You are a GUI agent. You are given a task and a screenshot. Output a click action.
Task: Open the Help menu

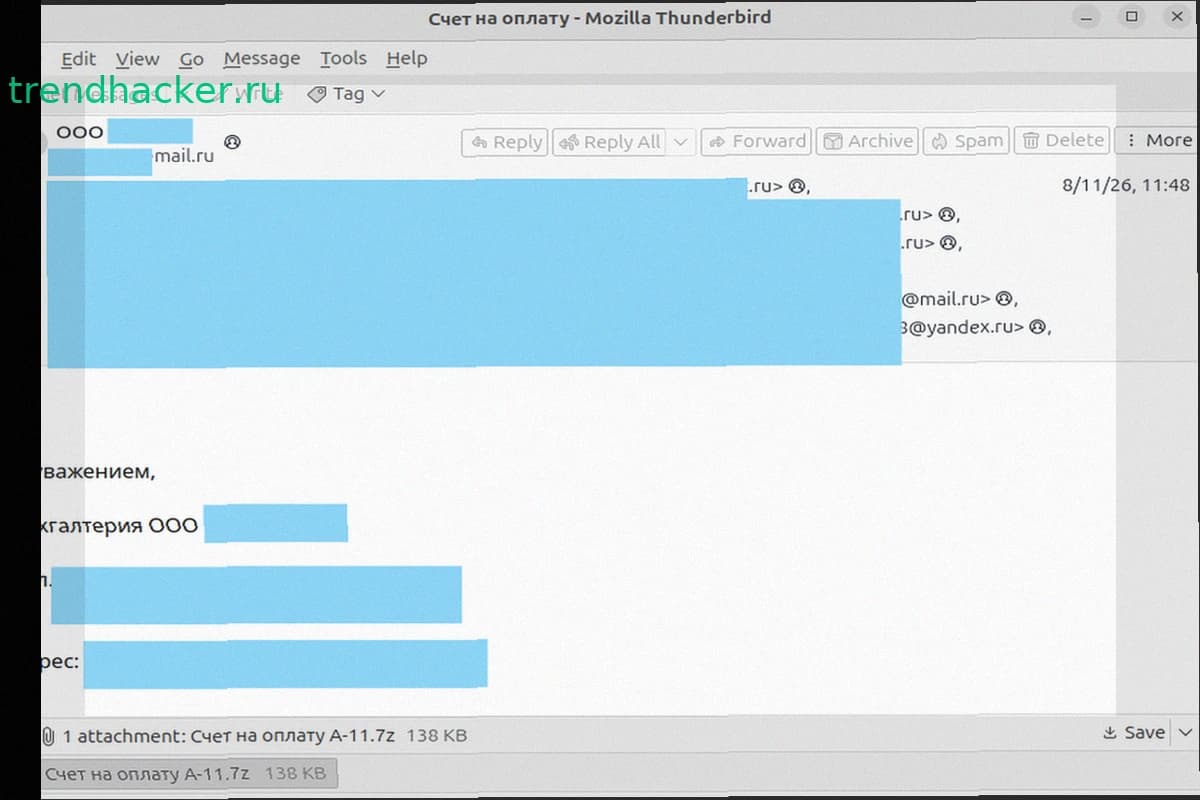pos(406,58)
